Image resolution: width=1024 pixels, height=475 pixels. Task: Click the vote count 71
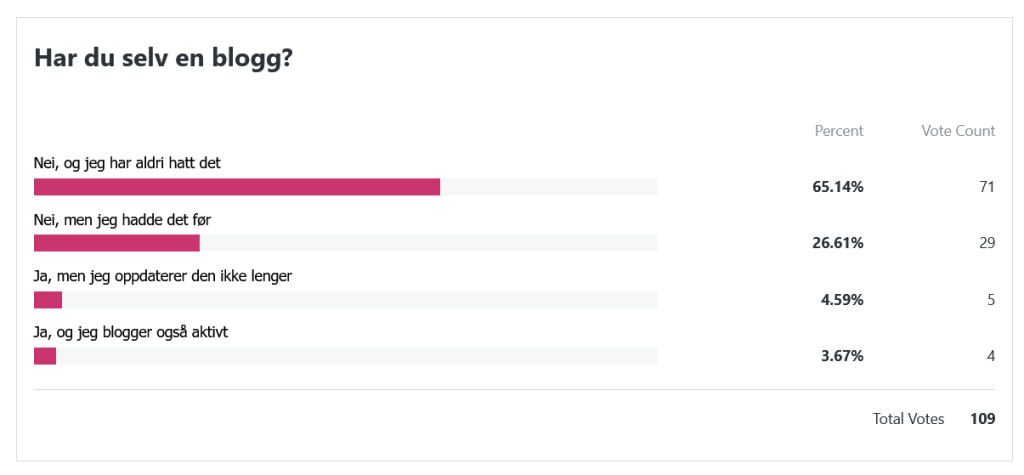tap(986, 187)
